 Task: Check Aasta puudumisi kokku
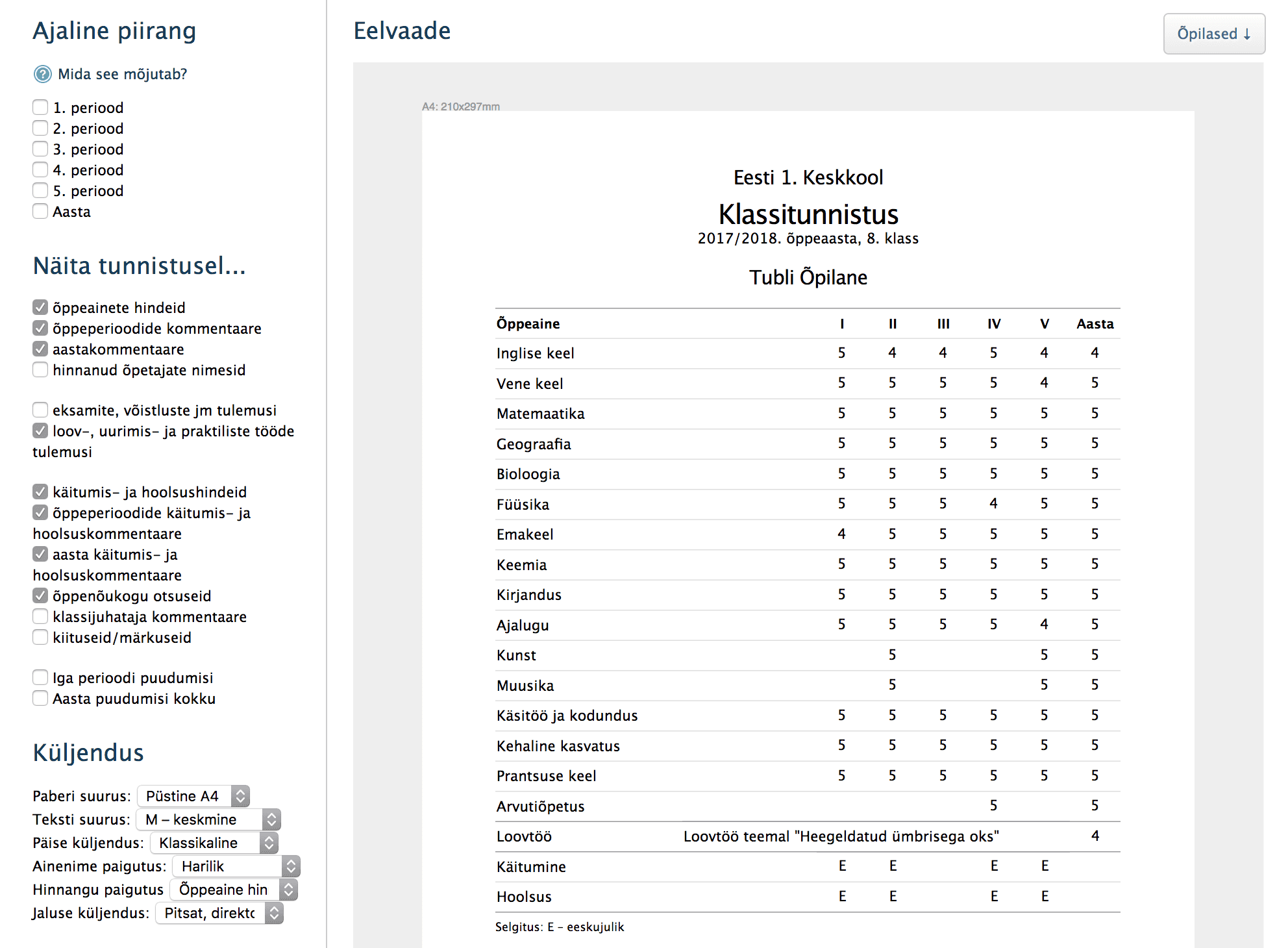[x=40, y=698]
